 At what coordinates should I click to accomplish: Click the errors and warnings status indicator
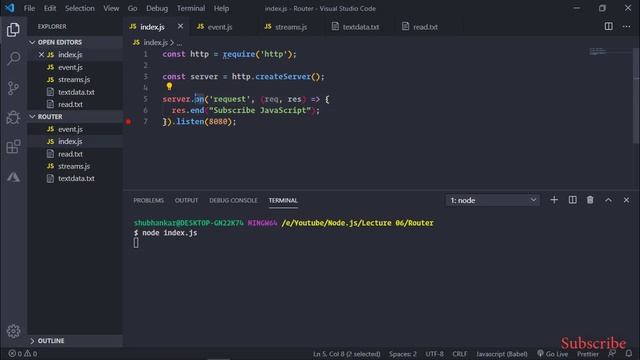[23, 353]
